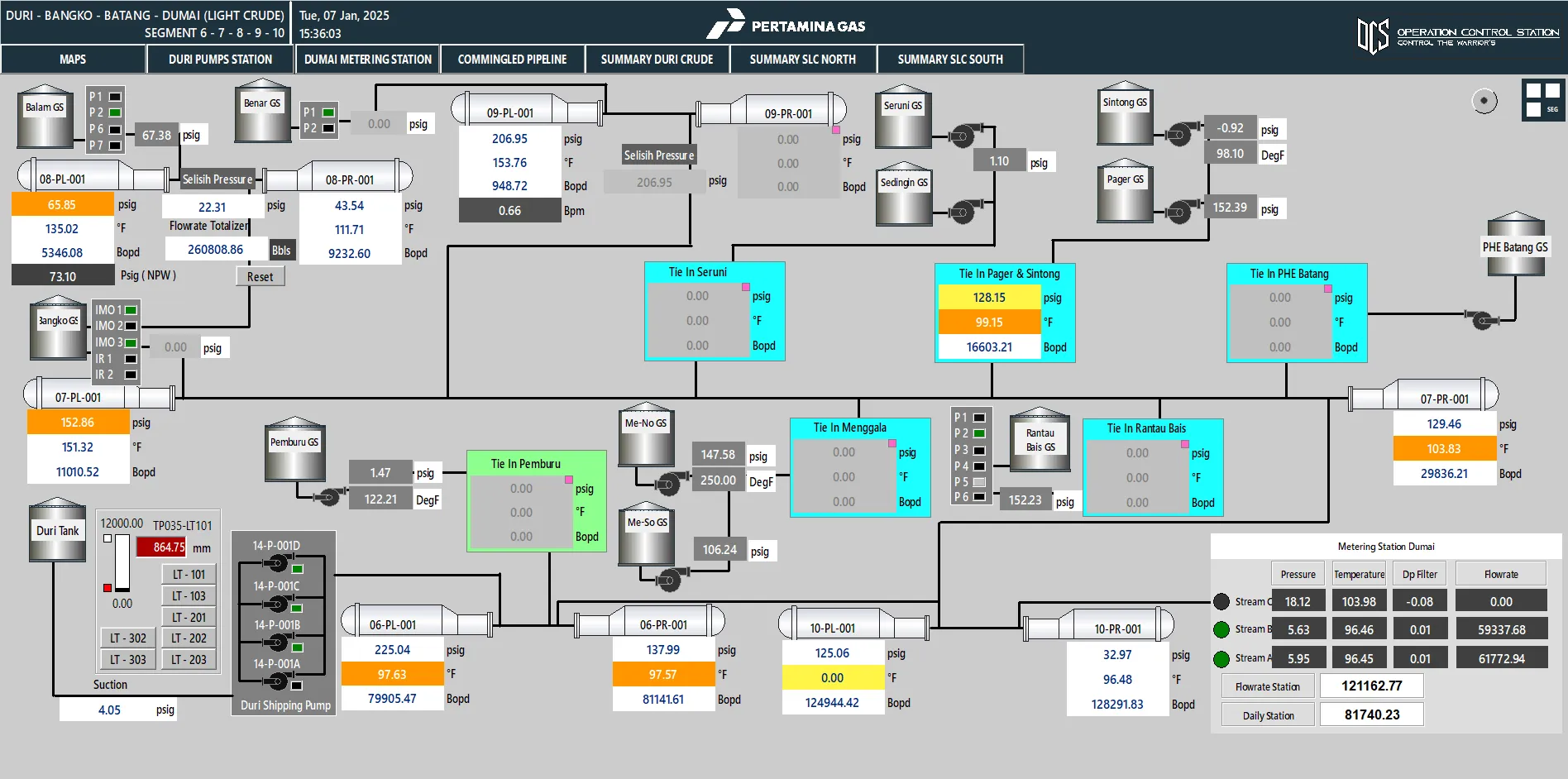The image size is (1568, 779).
Task: Click the LT - 101 button
Action: click(189, 574)
